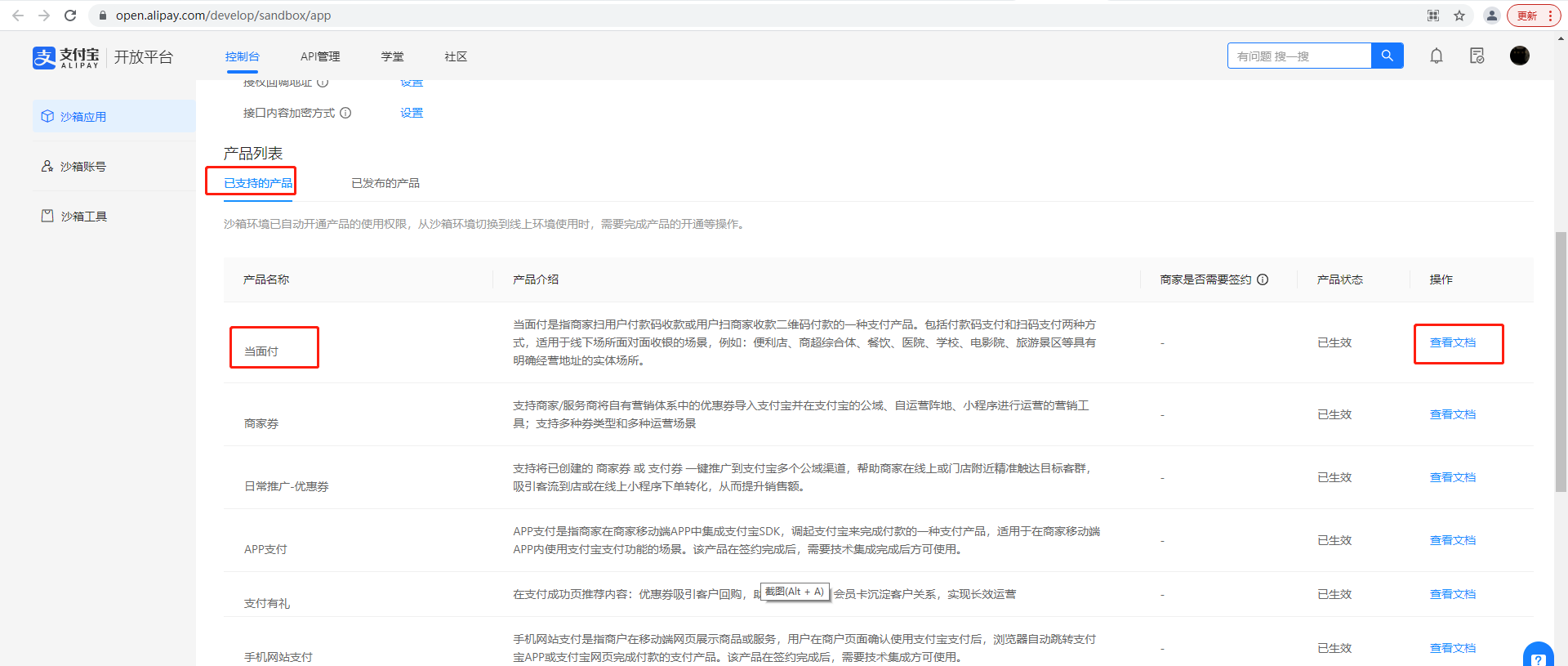Screen dimensions: 1568x666
Task: Click the 产品列表 heading
Action: (253, 154)
